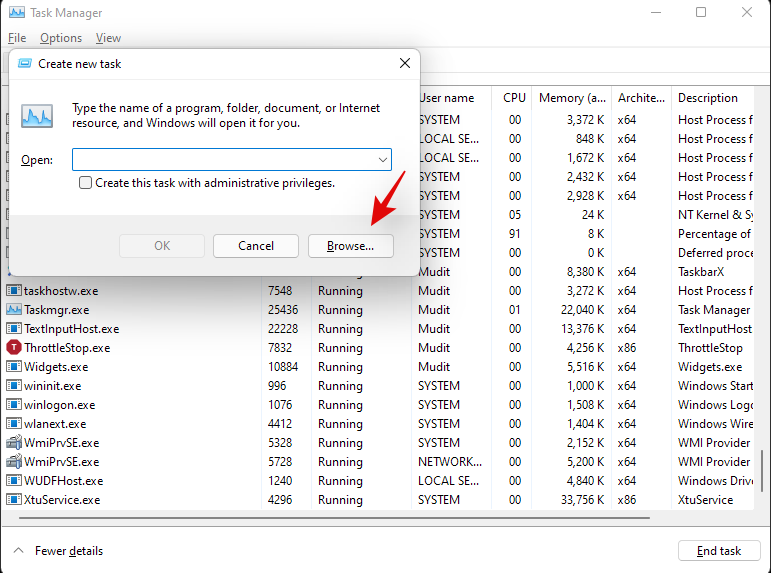Enable Create this task with administrative privileges
The height and width of the screenshot is (573, 771).
tap(86, 183)
